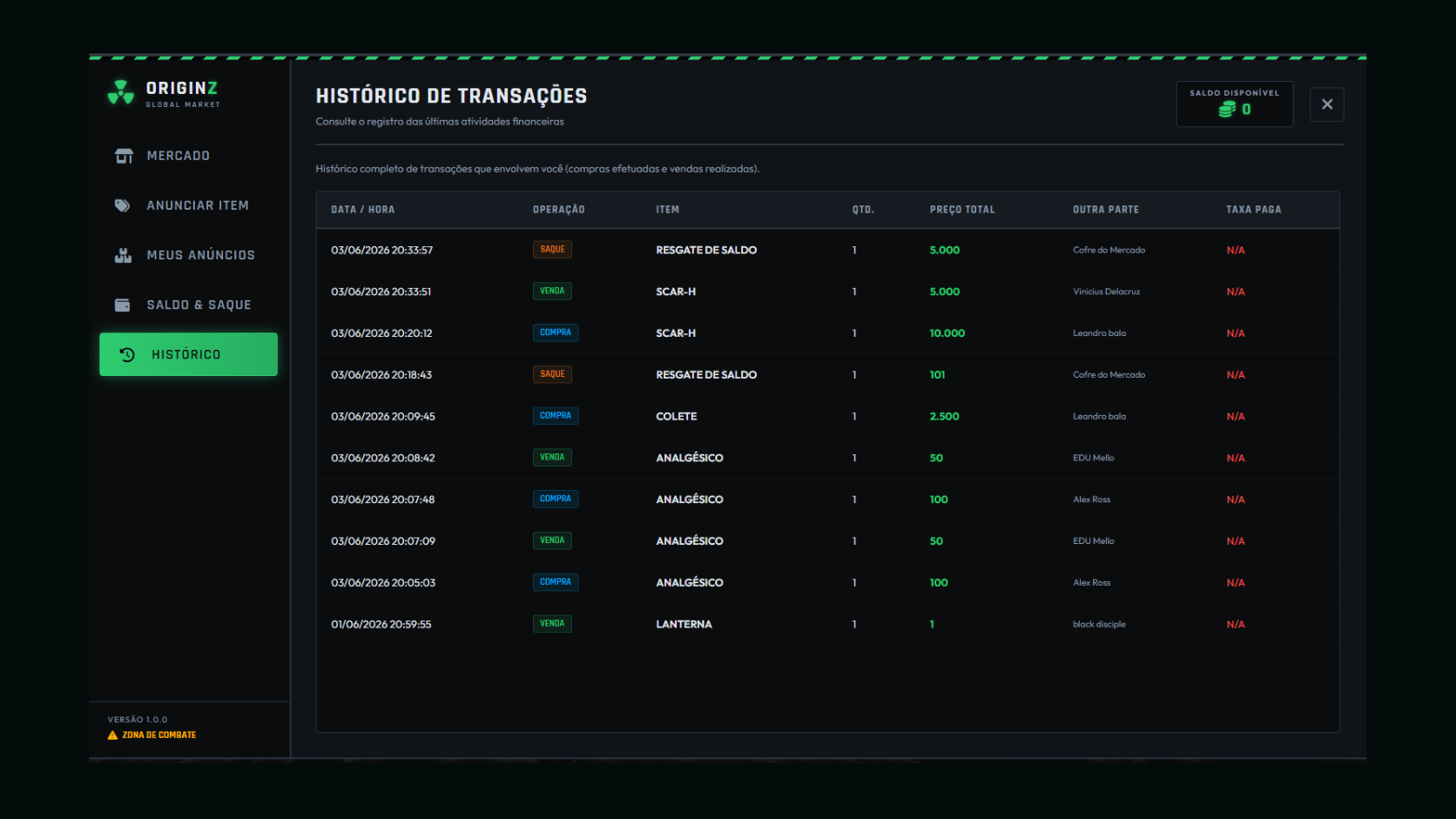
Task: Click the OriginZ radiation logo icon
Action: click(x=121, y=92)
